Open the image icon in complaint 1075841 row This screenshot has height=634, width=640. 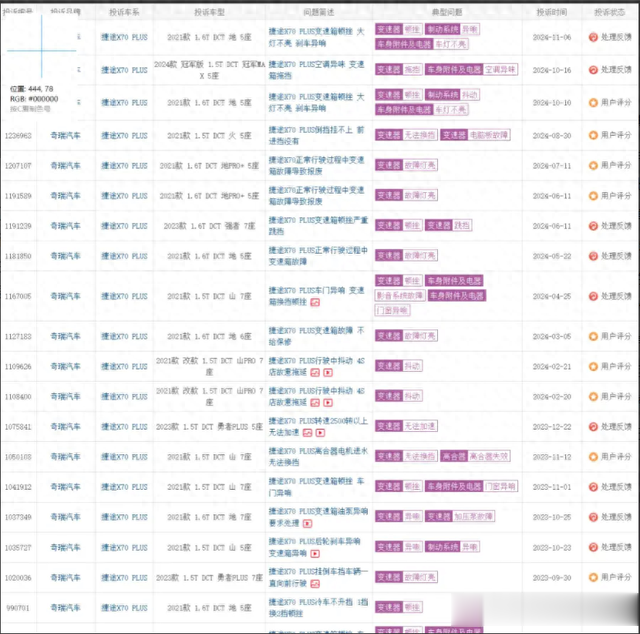[308, 433]
